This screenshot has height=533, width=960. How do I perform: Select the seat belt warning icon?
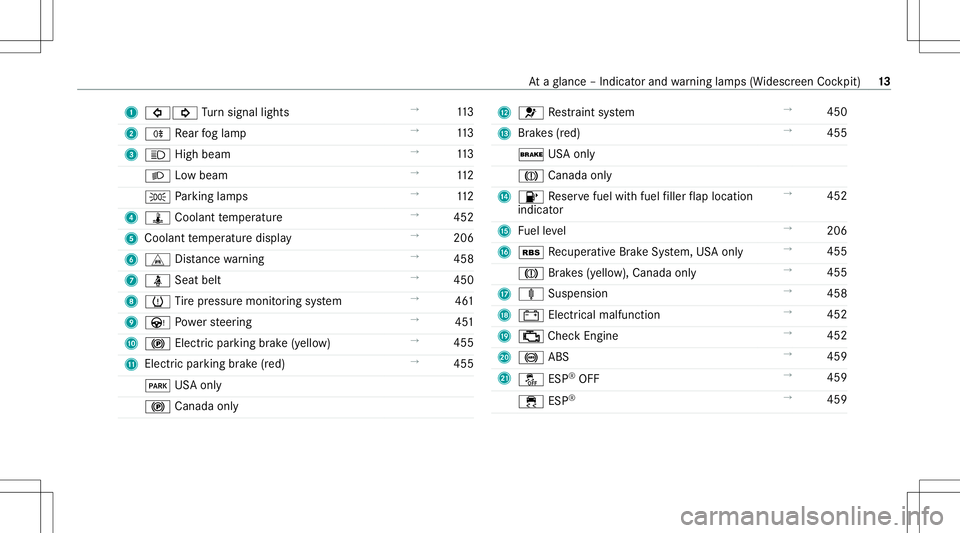click(x=157, y=281)
